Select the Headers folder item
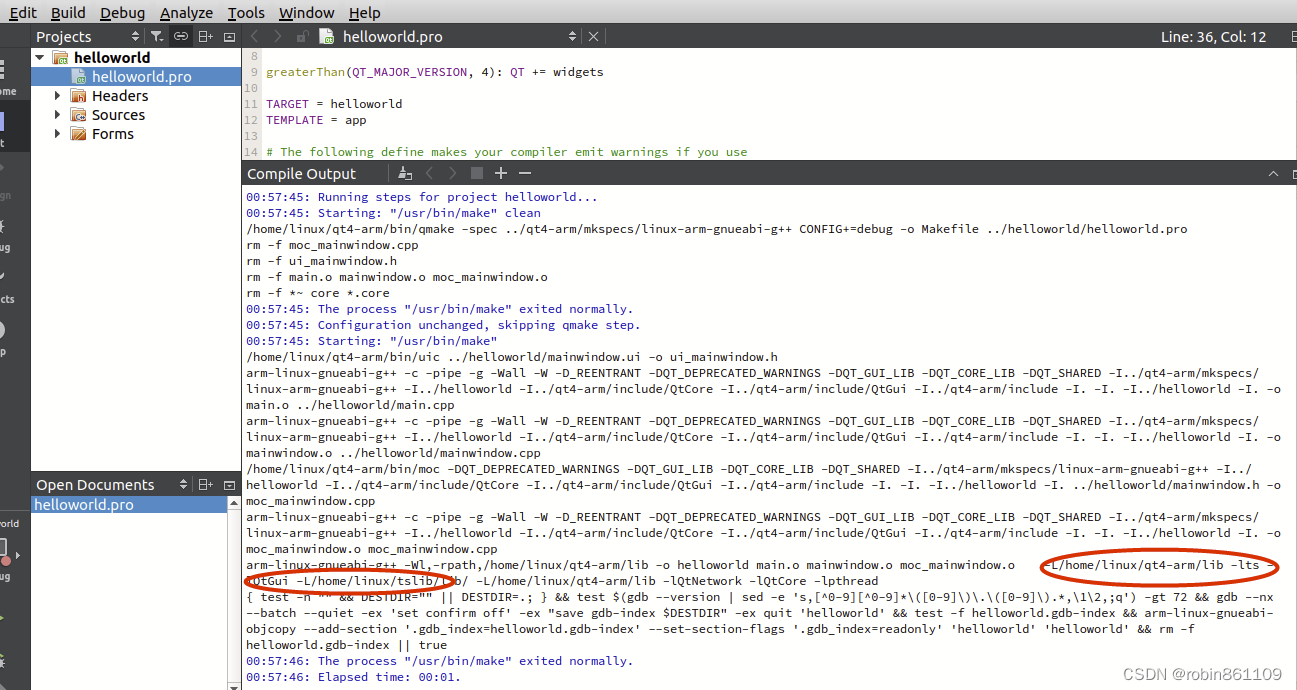 coord(120,96)
